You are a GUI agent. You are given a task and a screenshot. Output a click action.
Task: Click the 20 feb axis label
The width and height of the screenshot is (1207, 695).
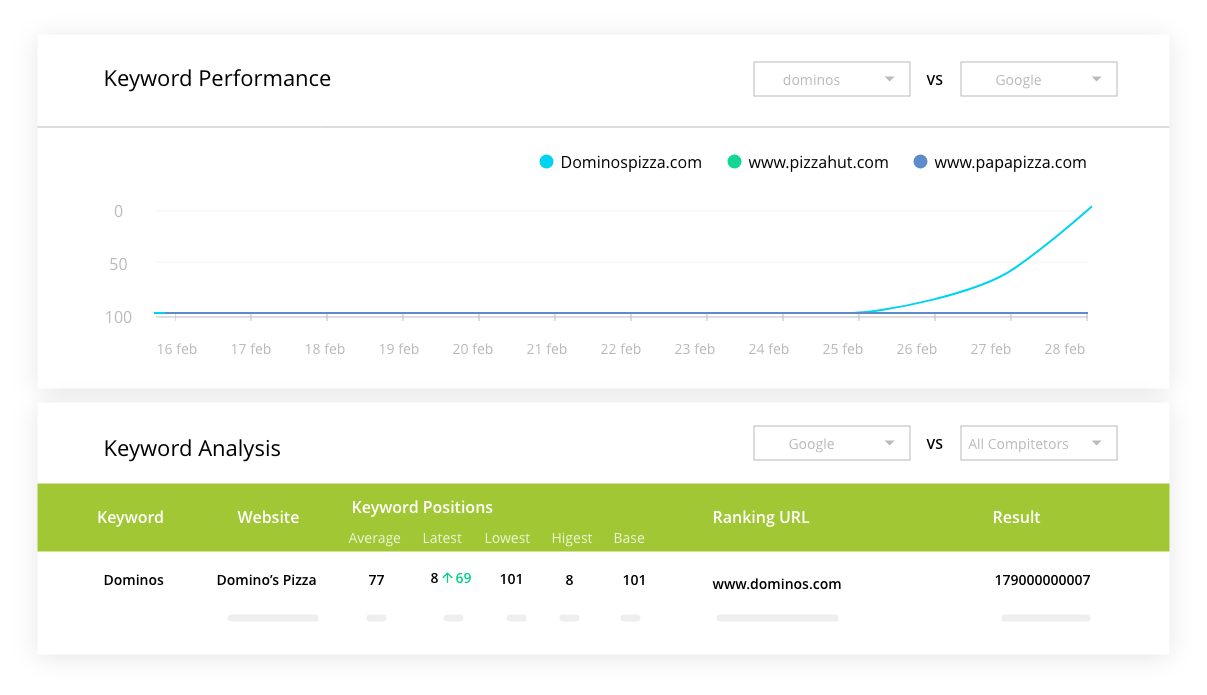point(472,349)
